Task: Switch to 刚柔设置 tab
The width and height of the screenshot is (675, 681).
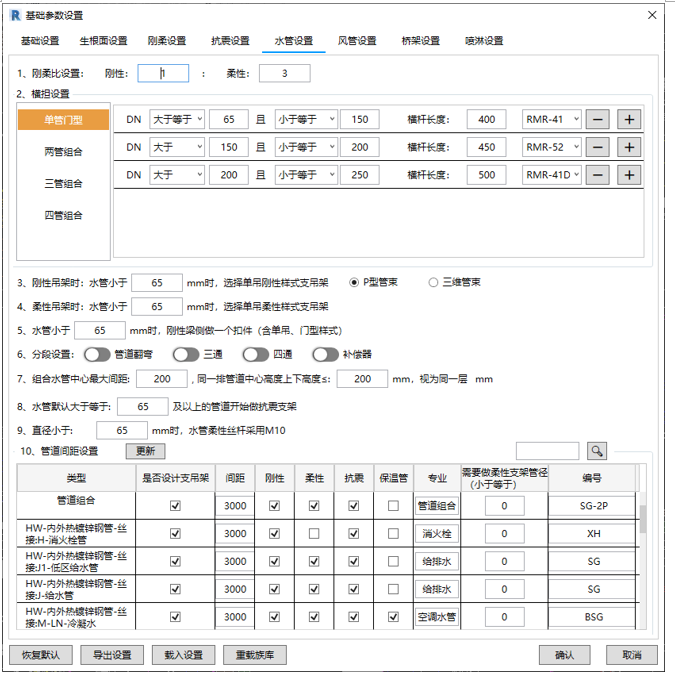Action: tap(167, 41)
